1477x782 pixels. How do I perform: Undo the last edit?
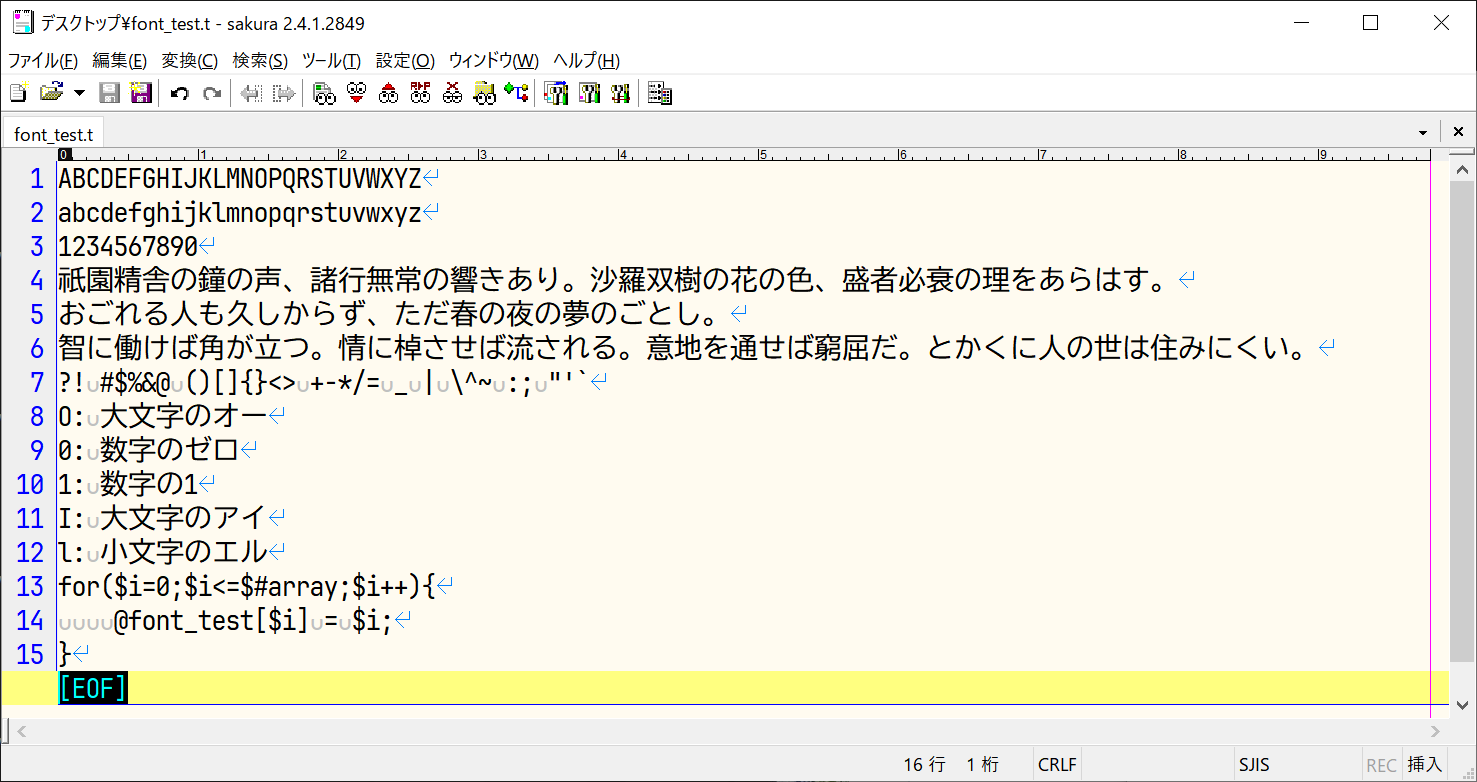pos(180,94)
